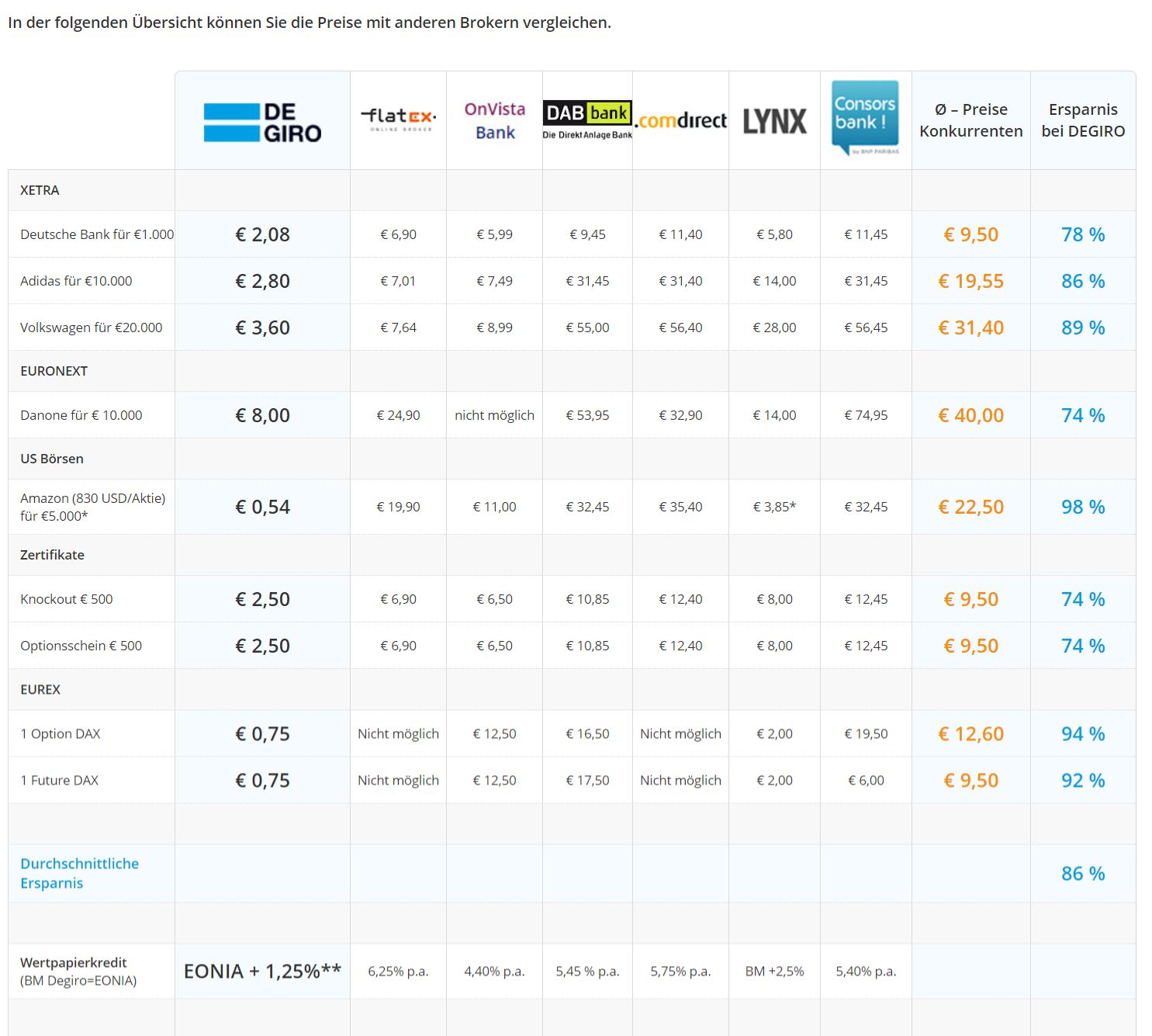Click LYNX credit rate BM +2,5%
Image resolution: width=1152 pixels, height=1036 pixels.
(774, 972)
